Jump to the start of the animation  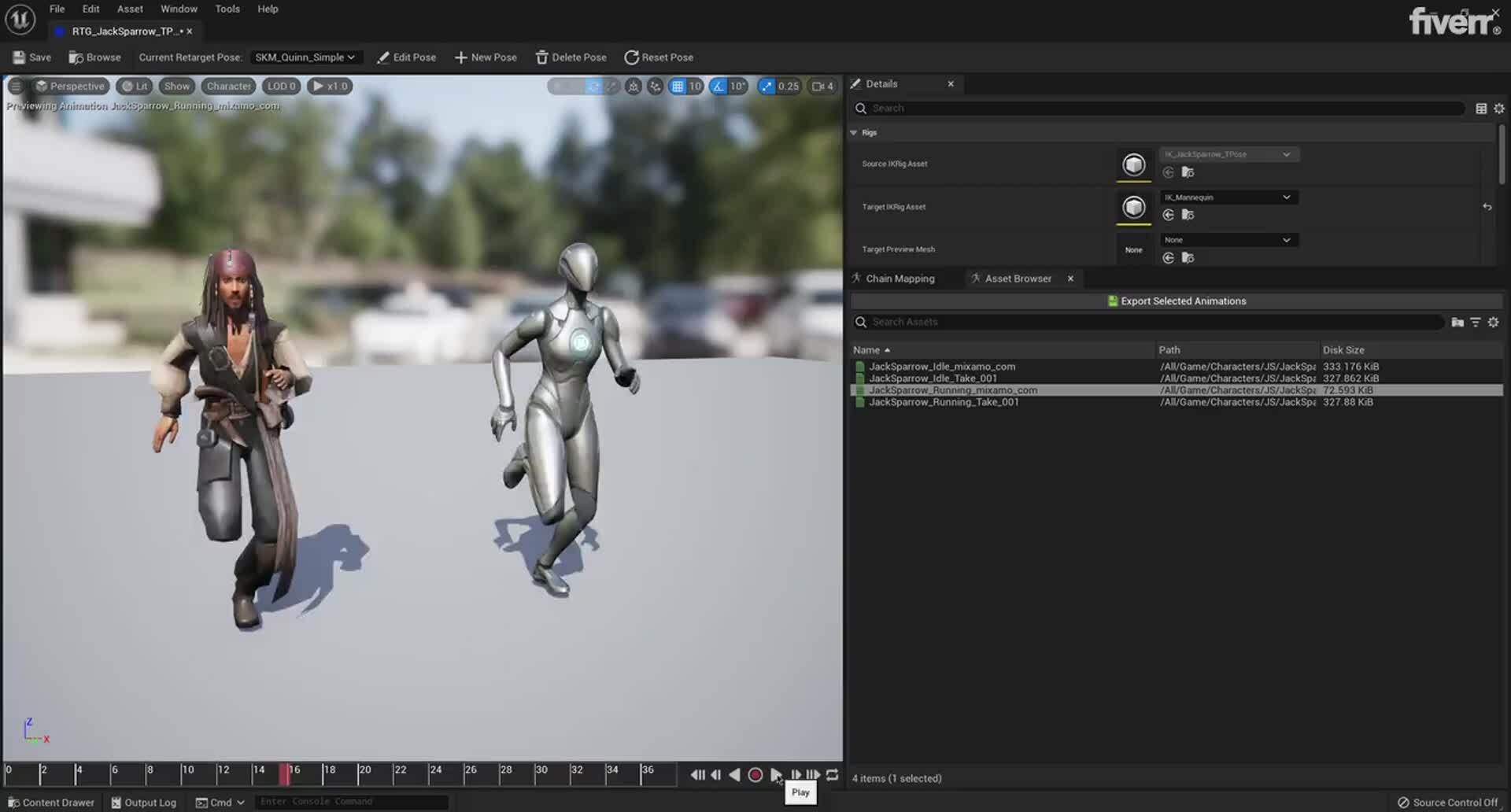[x=697, y=775]
